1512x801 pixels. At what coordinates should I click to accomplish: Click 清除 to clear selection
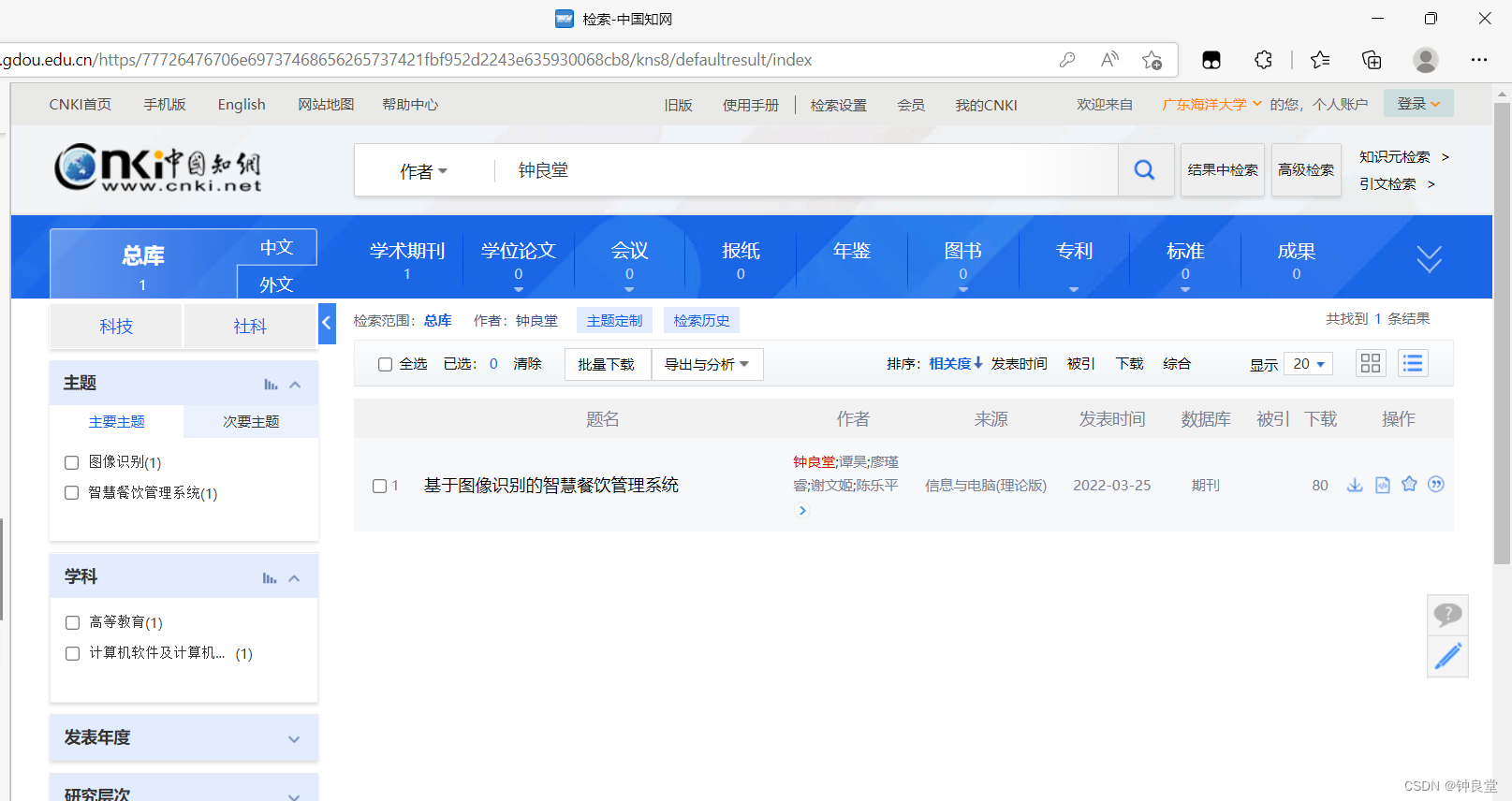(x=527, y=363)
